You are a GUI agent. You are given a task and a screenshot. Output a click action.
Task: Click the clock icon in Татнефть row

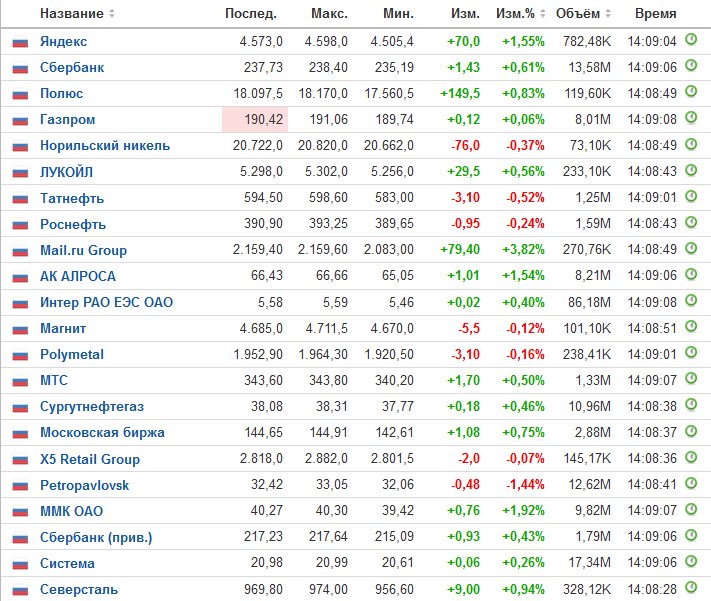(691, 196)
